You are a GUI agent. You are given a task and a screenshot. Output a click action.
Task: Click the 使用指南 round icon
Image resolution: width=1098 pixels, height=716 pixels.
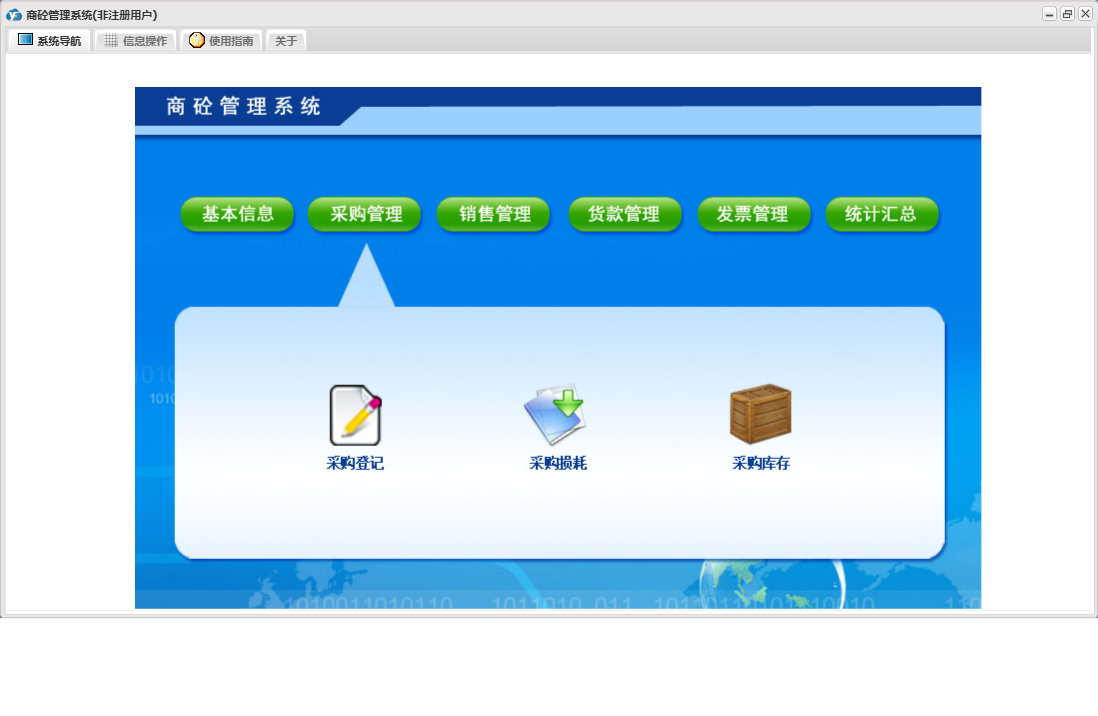coord(197,40)
